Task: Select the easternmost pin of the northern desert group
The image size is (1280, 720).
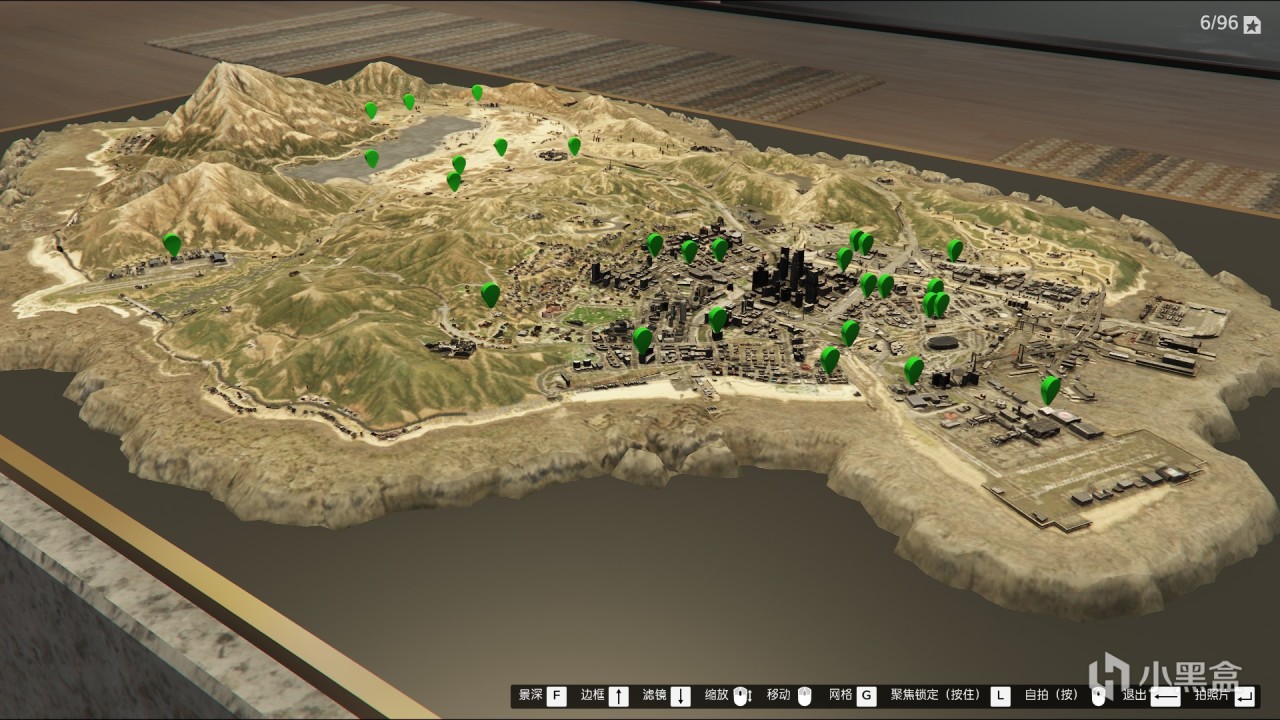Action: click(574, 146)
